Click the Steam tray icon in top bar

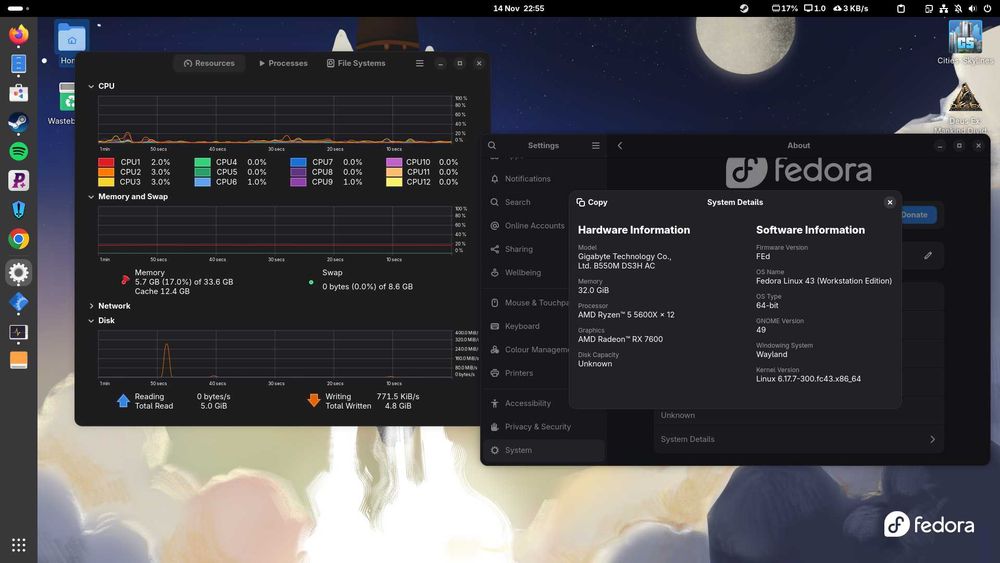(x=744, y=8)
